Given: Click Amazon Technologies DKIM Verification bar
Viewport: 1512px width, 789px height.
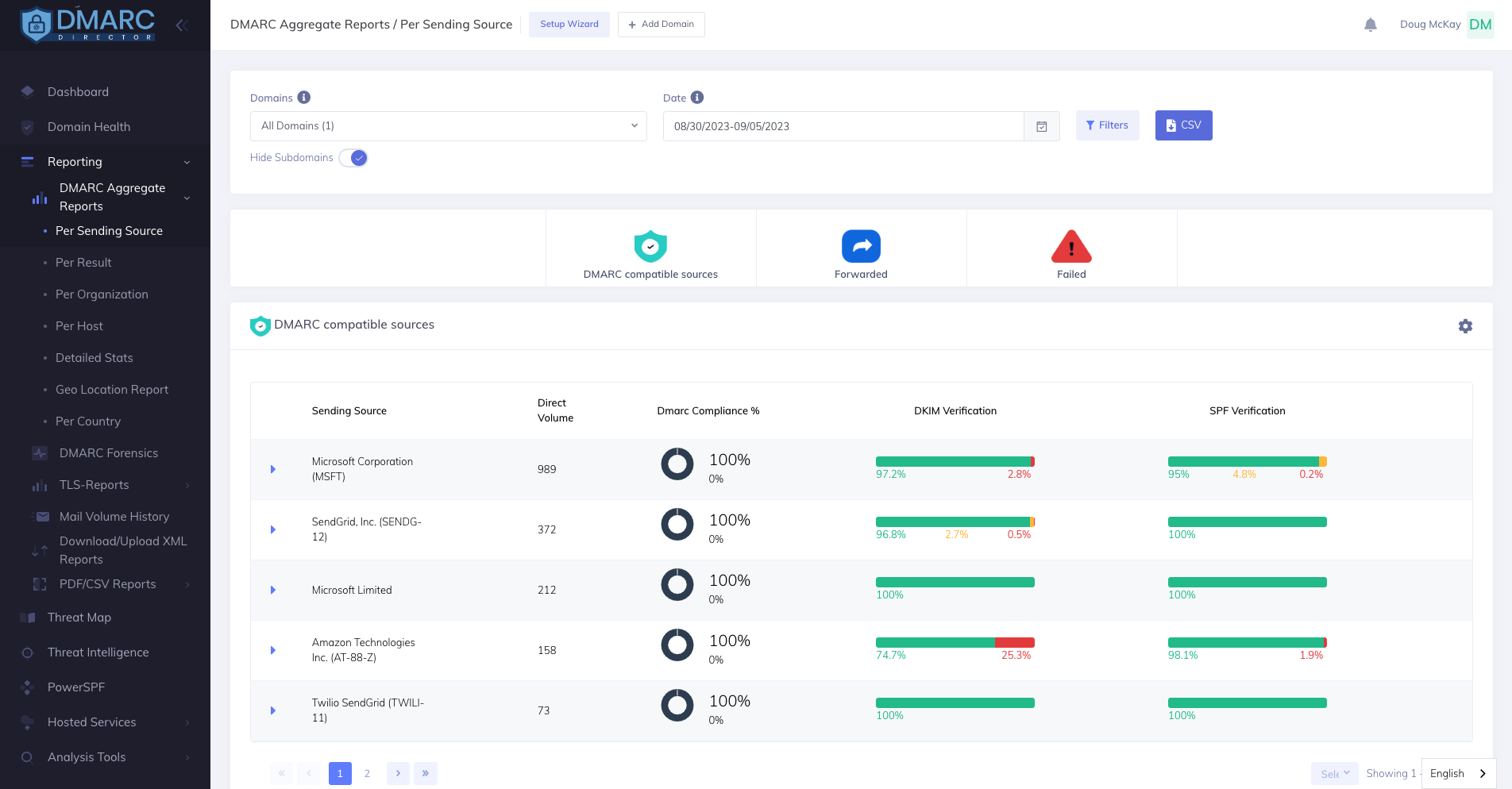Looking at the screenshot, I should tap(955, 643).
